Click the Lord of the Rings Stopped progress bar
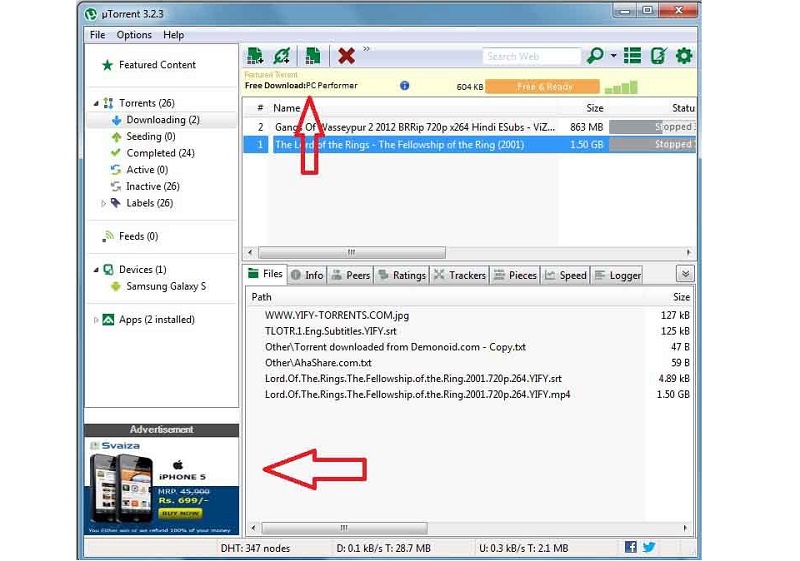Image resolution: width=800 pixels, height=561 pixels. pos(653,145)
